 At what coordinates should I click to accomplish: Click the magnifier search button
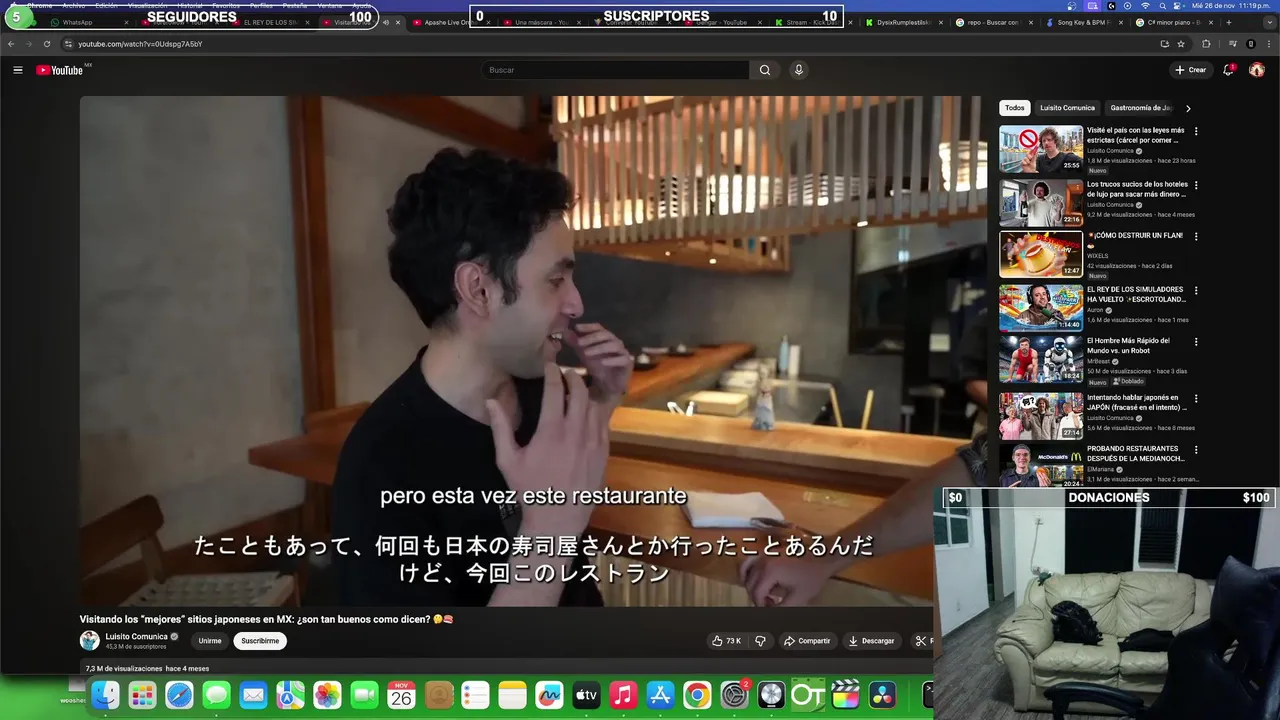765,70
